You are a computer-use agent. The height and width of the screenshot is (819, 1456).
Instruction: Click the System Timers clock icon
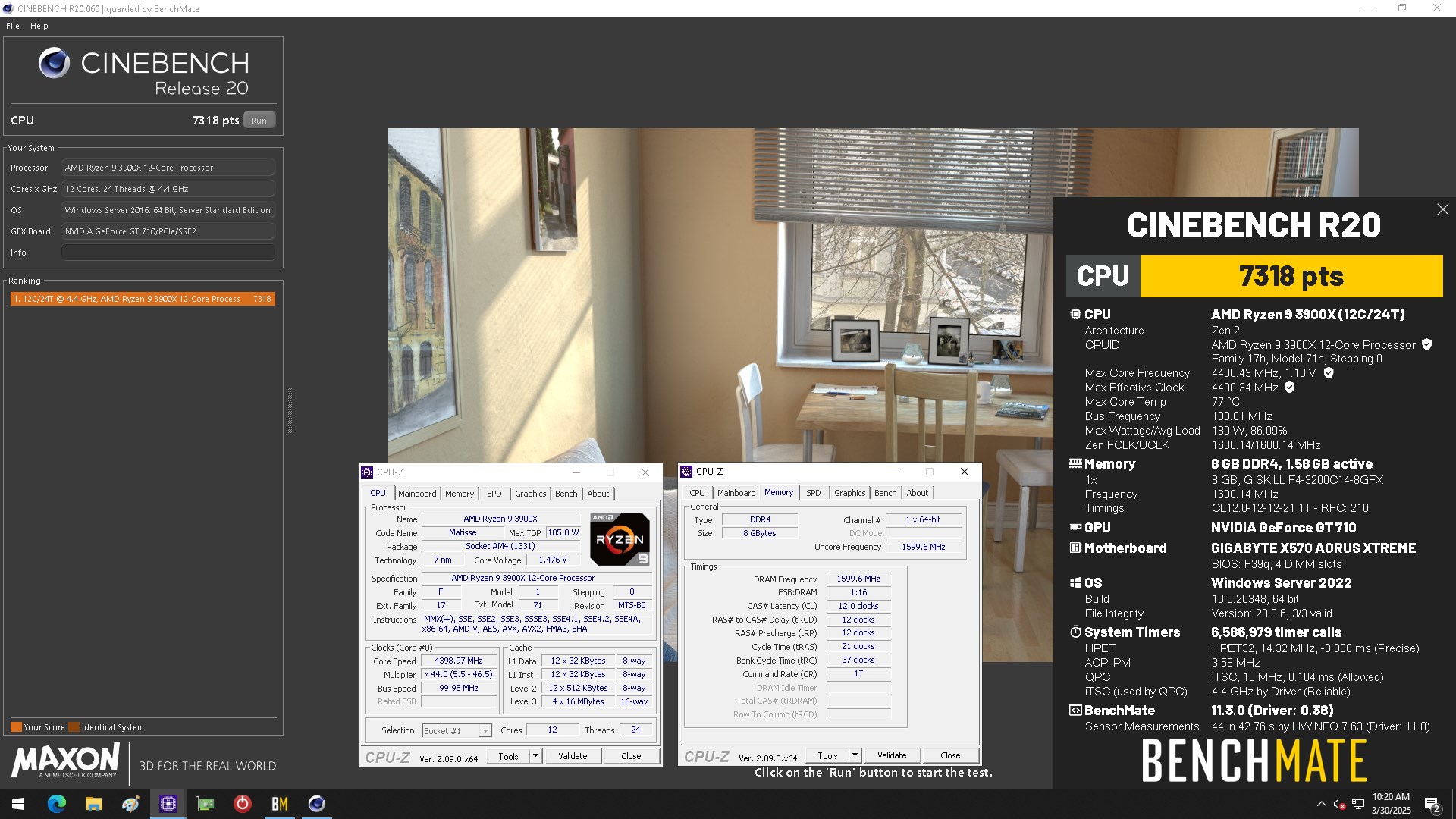[x=1075, y=632]
